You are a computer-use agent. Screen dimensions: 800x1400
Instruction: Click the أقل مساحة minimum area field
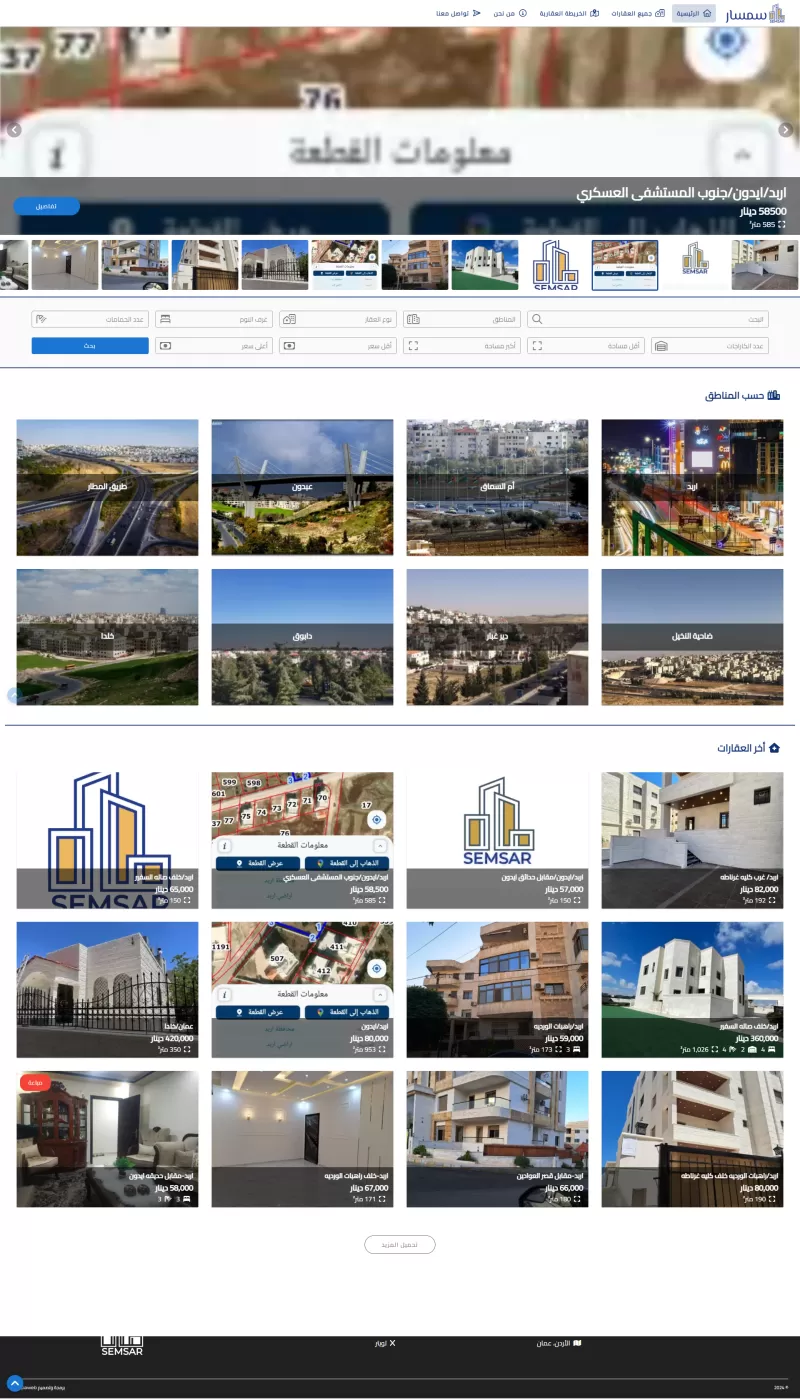point(586,346)
